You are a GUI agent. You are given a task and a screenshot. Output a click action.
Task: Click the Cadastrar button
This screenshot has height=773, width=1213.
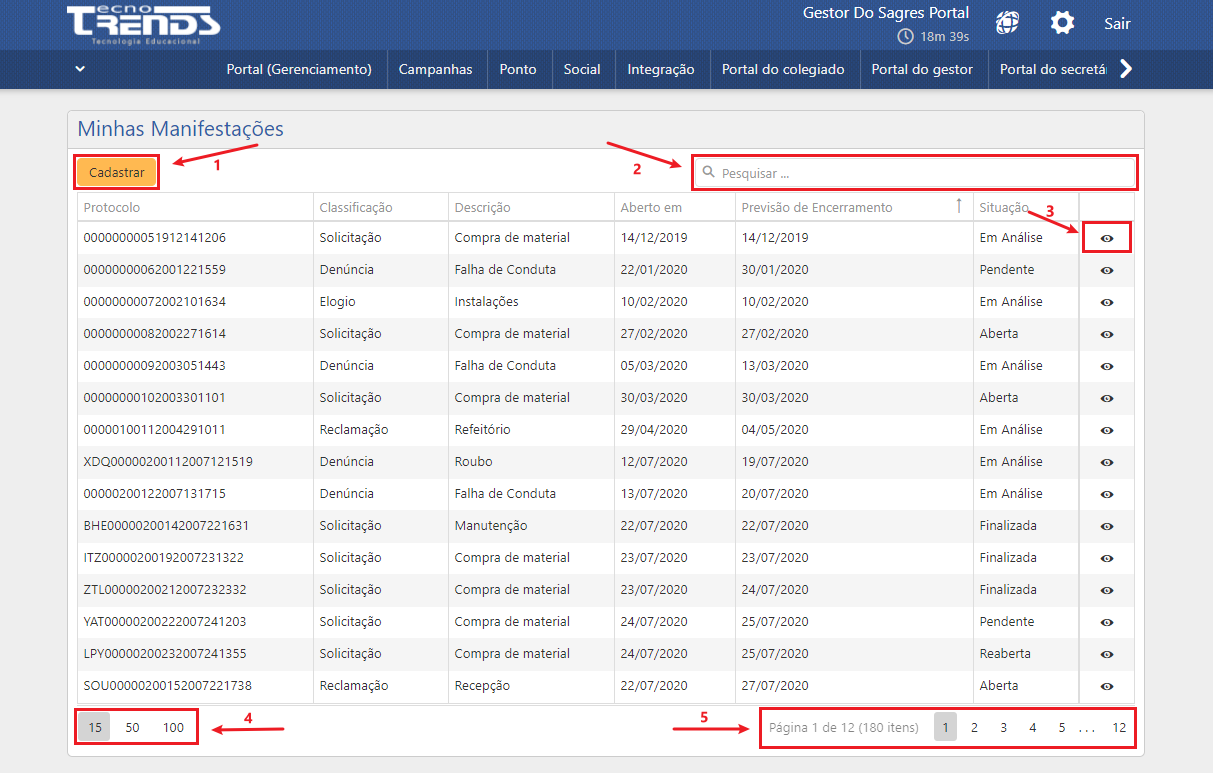[x=116, y=172]
